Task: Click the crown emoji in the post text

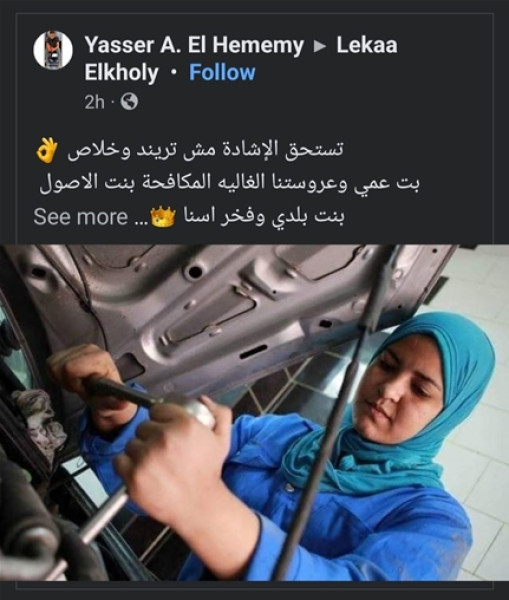Action: point(163,217)
